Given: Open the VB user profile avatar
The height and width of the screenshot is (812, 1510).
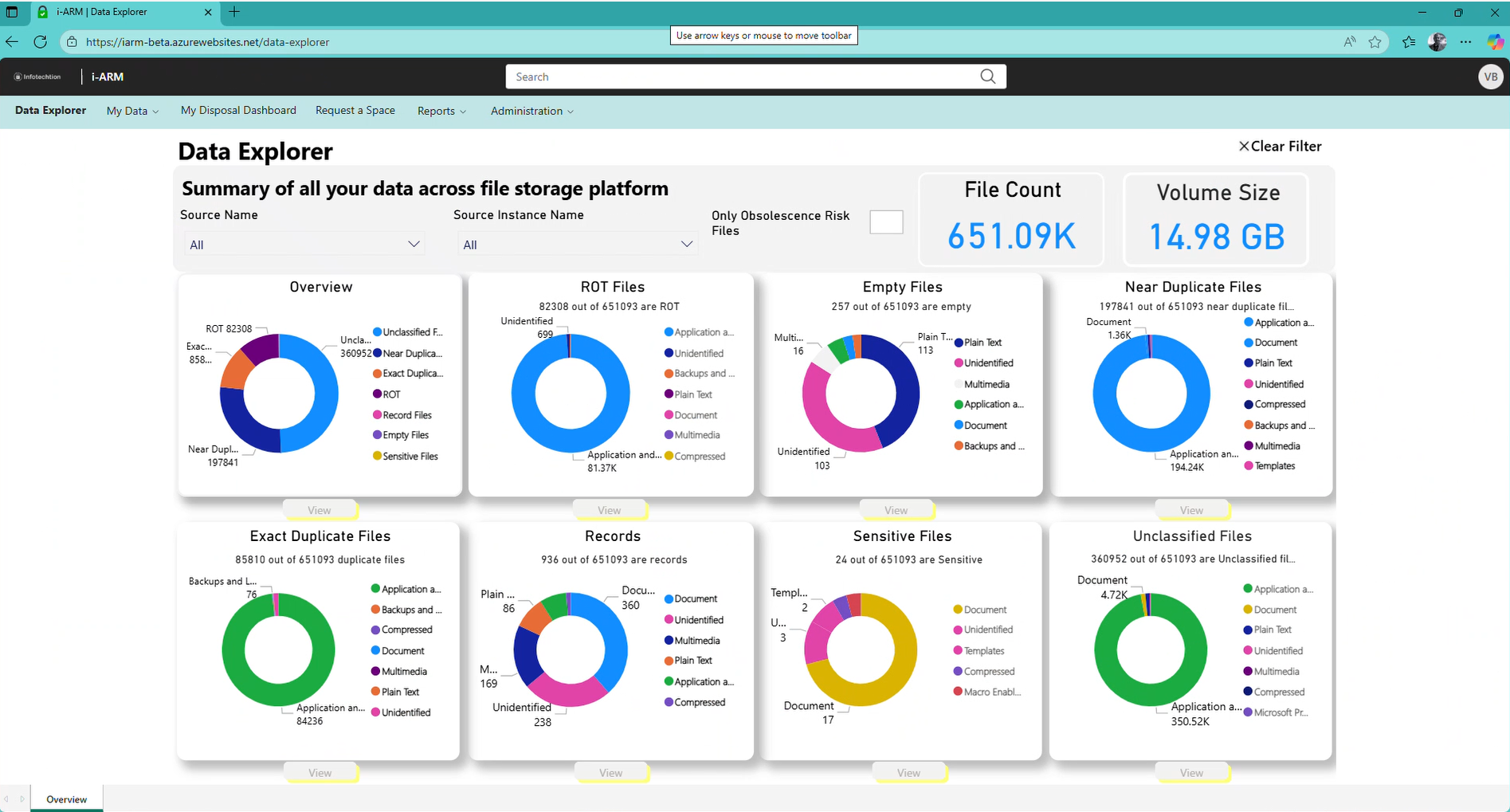Looking at the screenshot, I should [x=1490, y=77].
